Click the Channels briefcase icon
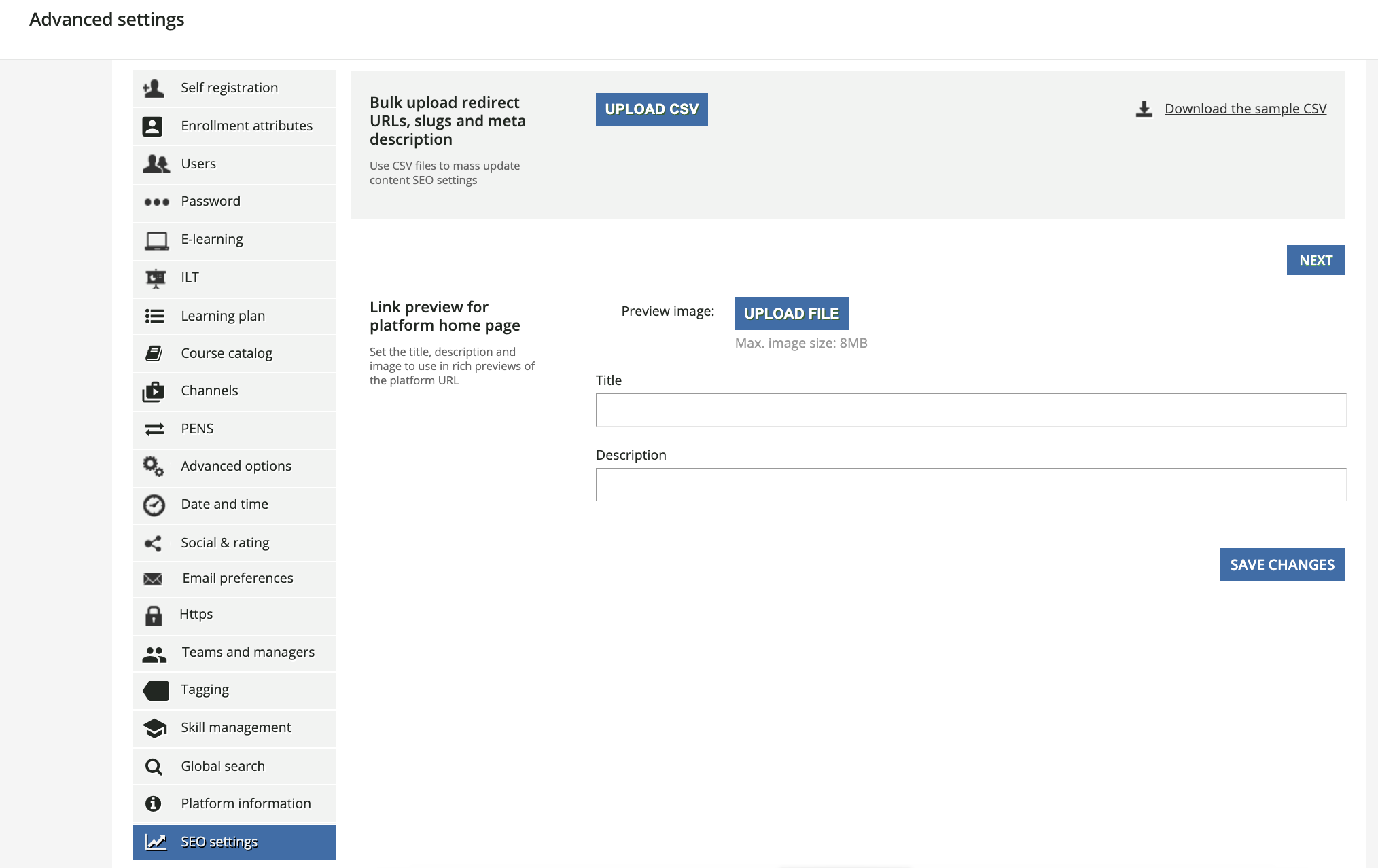1378x868 pixels. tap(154, 391)
